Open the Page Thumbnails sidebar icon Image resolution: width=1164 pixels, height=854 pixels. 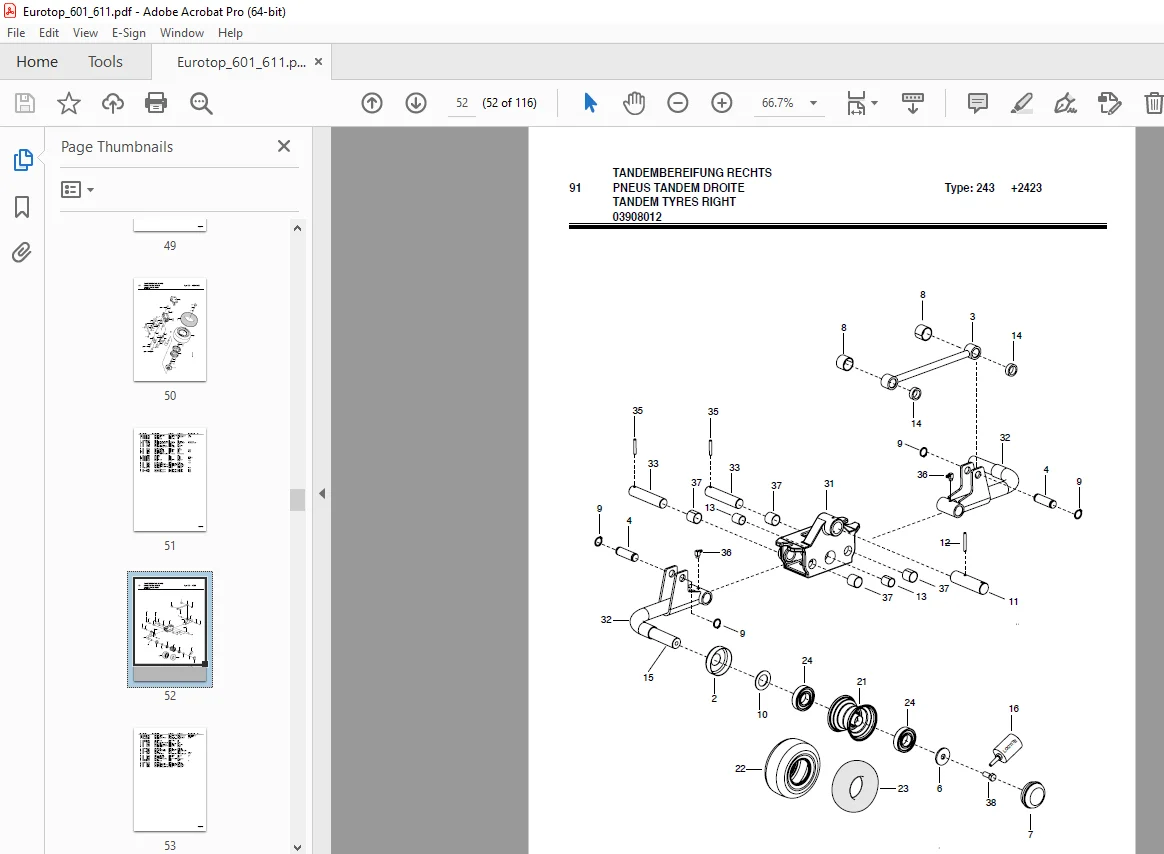tap(22, 160)
